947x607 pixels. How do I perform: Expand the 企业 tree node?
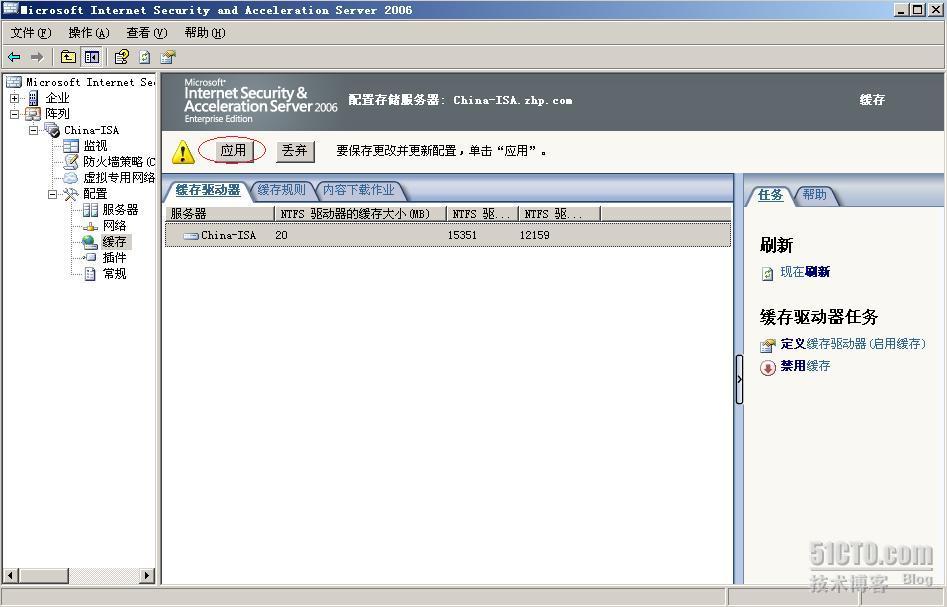pyautogui.click(x=14, y=98)
